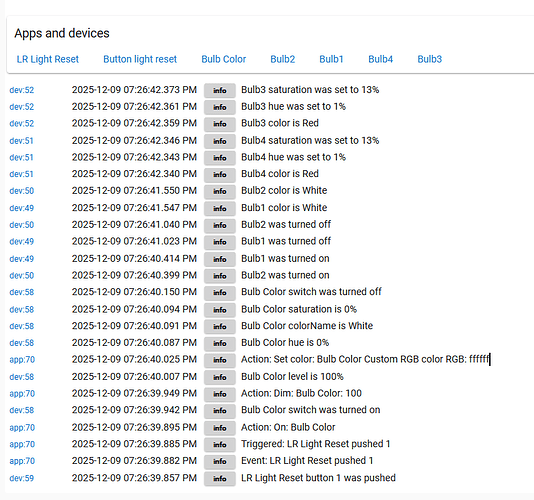Click info badge on button 1 was pushed row
The width and height of the screenshot is (534, 500).
coord(220,479)
